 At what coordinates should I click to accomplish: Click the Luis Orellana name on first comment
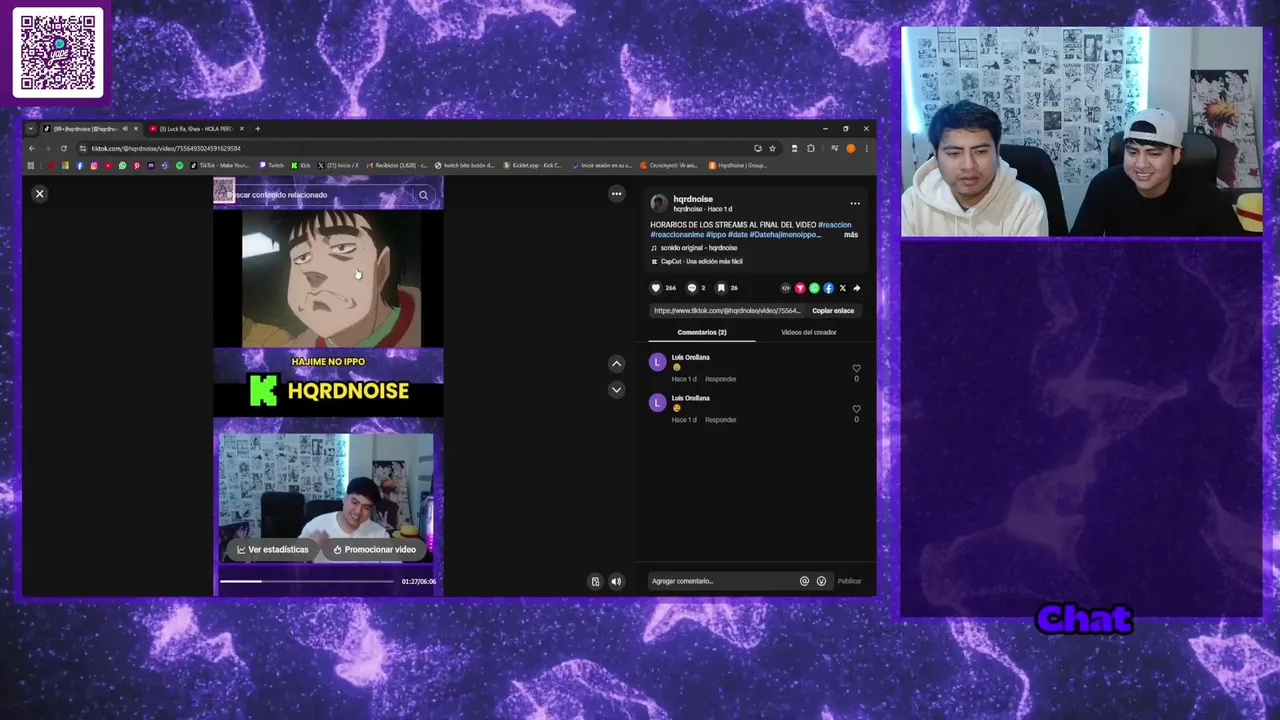[691, 358]
